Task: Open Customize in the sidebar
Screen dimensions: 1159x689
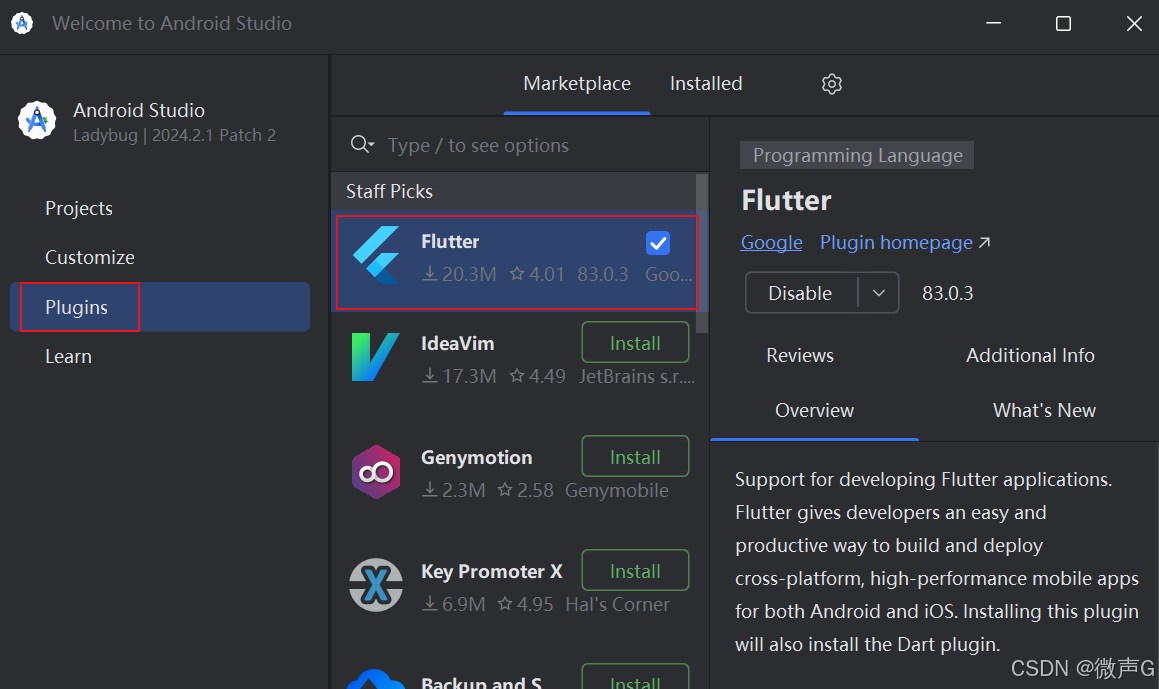Action: (90, 257)
